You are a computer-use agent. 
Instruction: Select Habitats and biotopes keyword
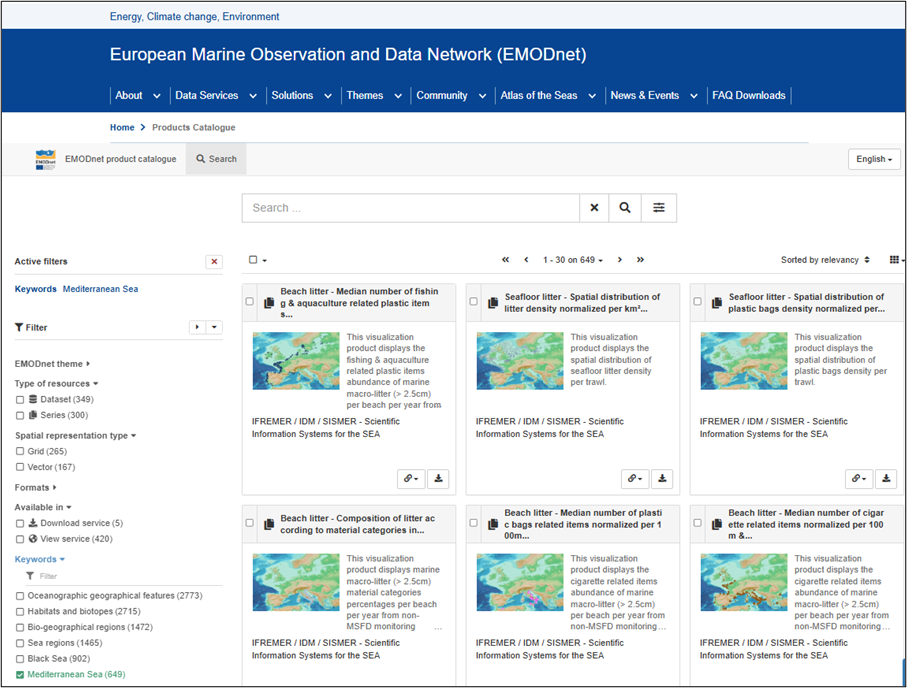coord(20,612)
